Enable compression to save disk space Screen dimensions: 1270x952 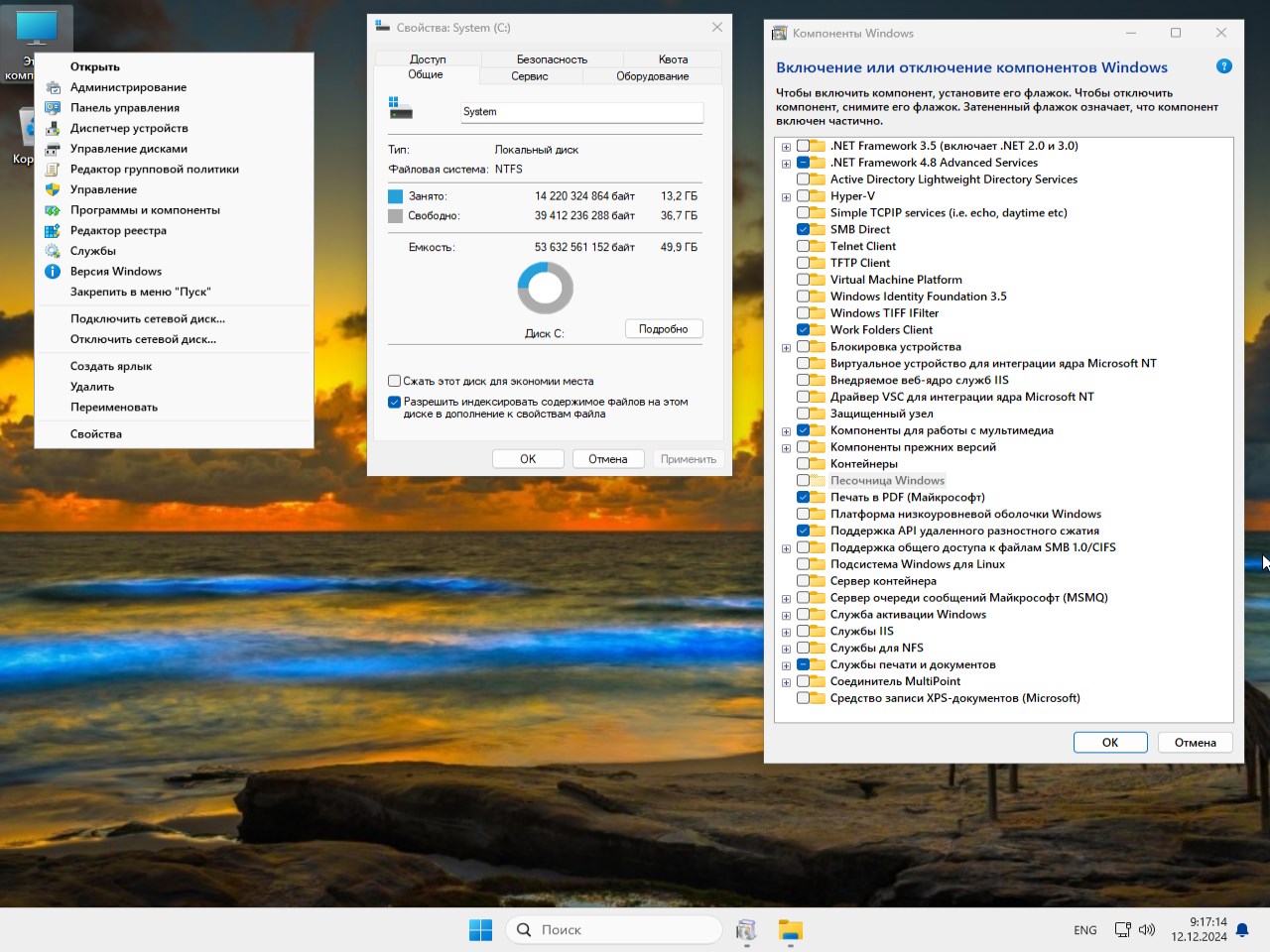394,380
